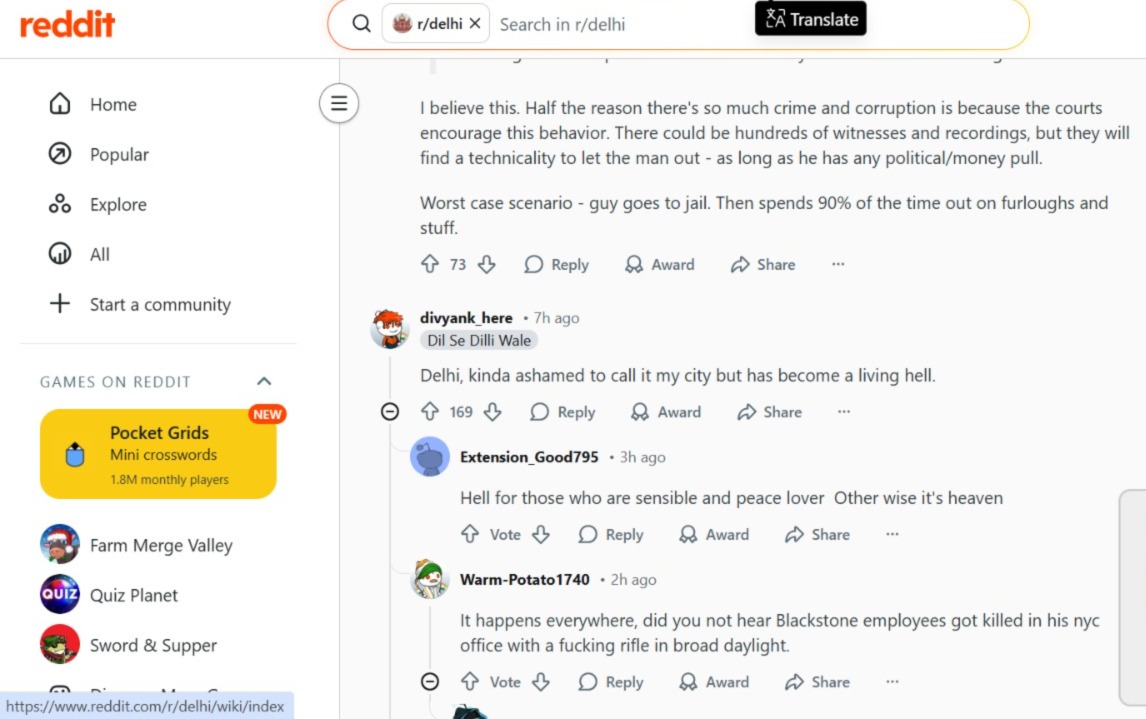Image resolution: width=1146 pixels, height=719 pixels.
Task: Downvote Warm-Potato1740's reply
Action: (541, 682)
